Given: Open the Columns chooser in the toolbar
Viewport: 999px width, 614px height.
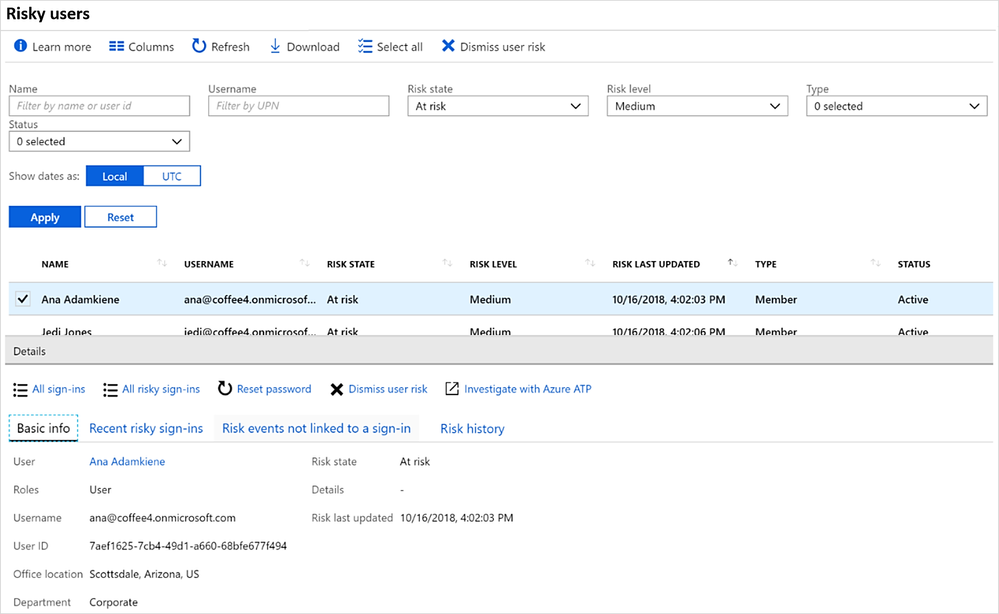Looking at the screenshot, I should click(141, 47).
